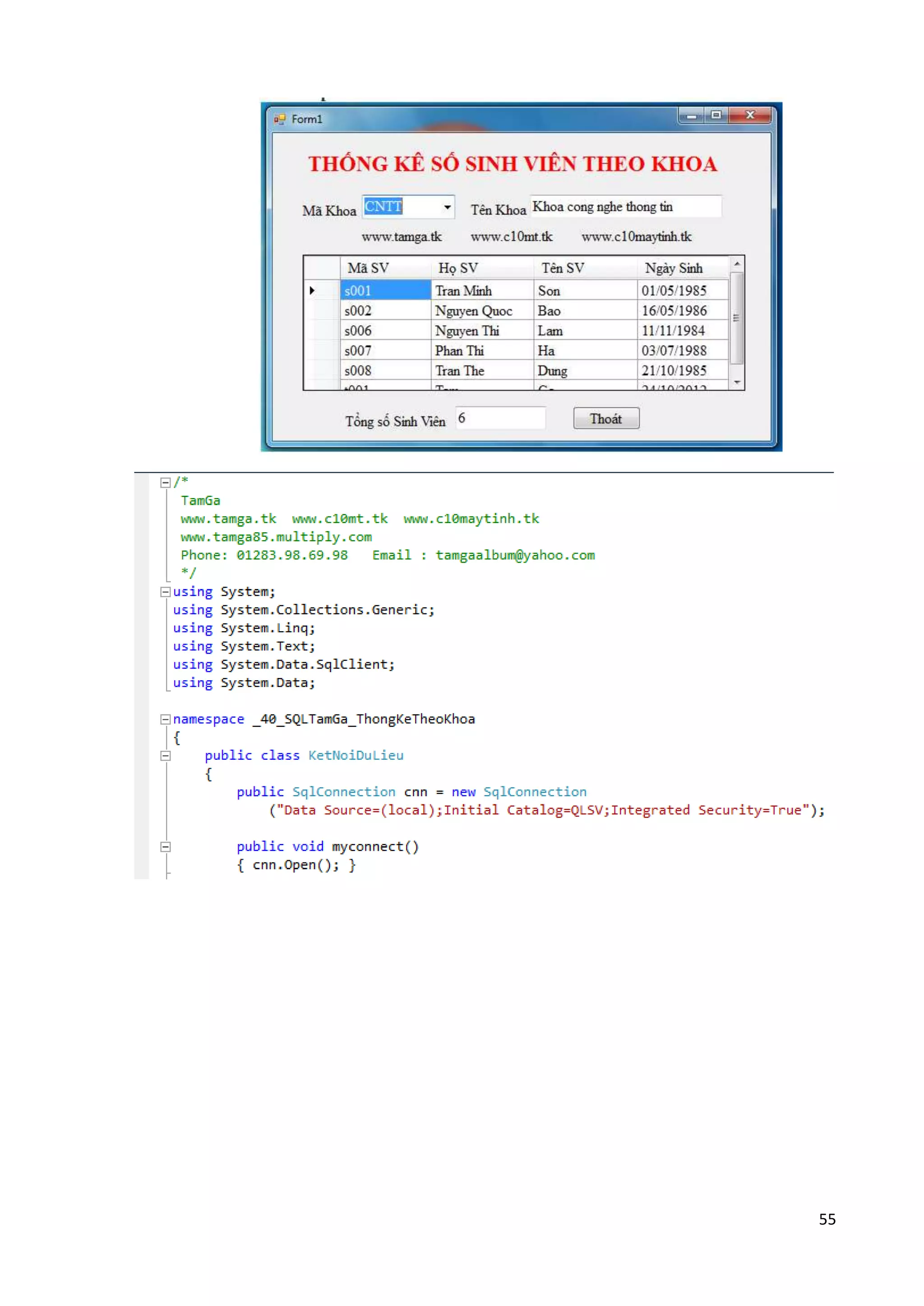Collapse the using System region
The image size is (924, 1306).
coord(166,592)
